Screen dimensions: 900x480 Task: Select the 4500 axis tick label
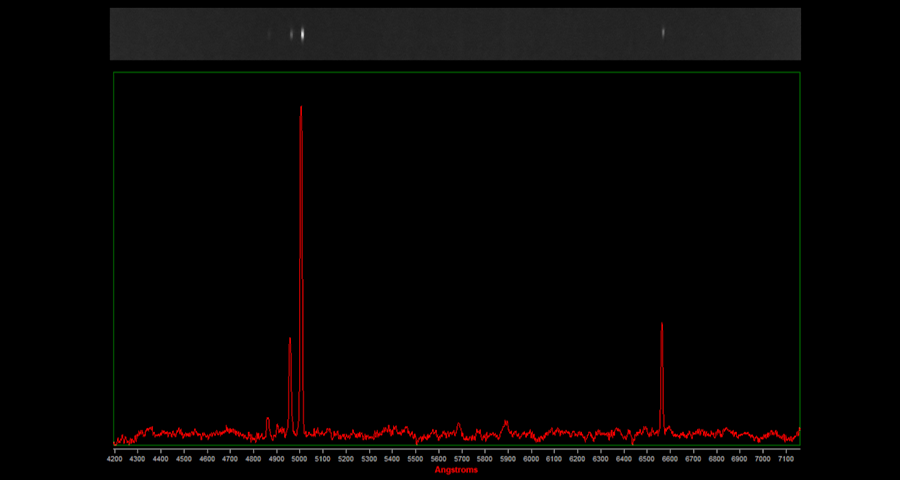183,459
